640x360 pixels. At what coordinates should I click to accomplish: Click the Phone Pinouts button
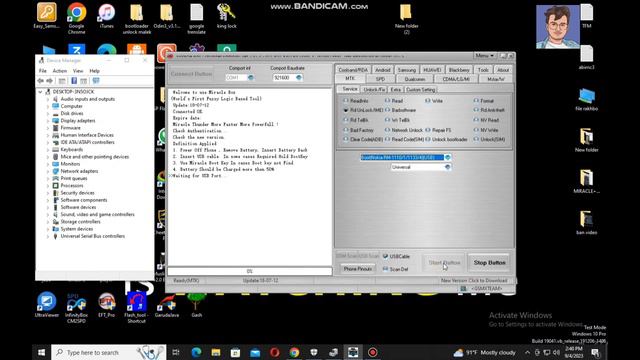point(358,269)
